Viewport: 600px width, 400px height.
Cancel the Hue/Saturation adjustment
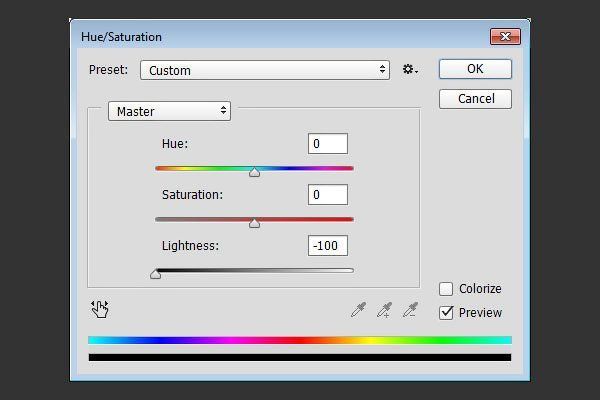[475, 99]
